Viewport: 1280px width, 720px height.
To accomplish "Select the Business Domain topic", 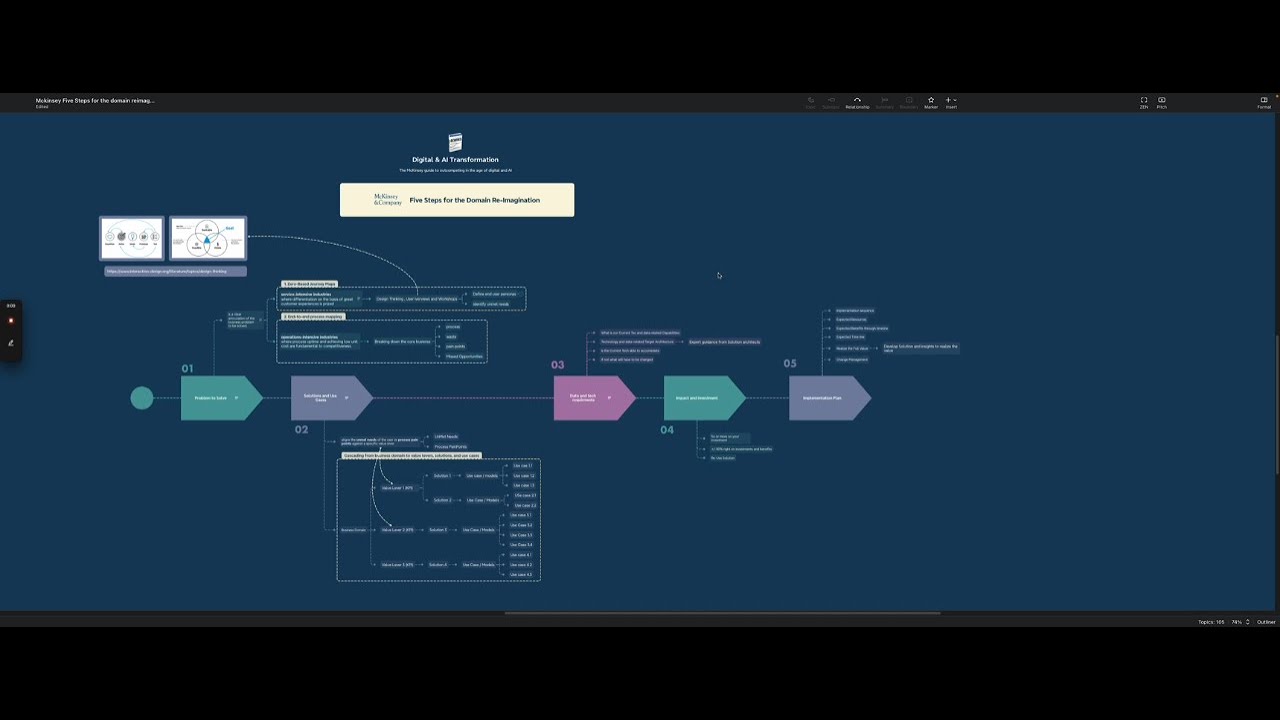I will coord(353,530).
